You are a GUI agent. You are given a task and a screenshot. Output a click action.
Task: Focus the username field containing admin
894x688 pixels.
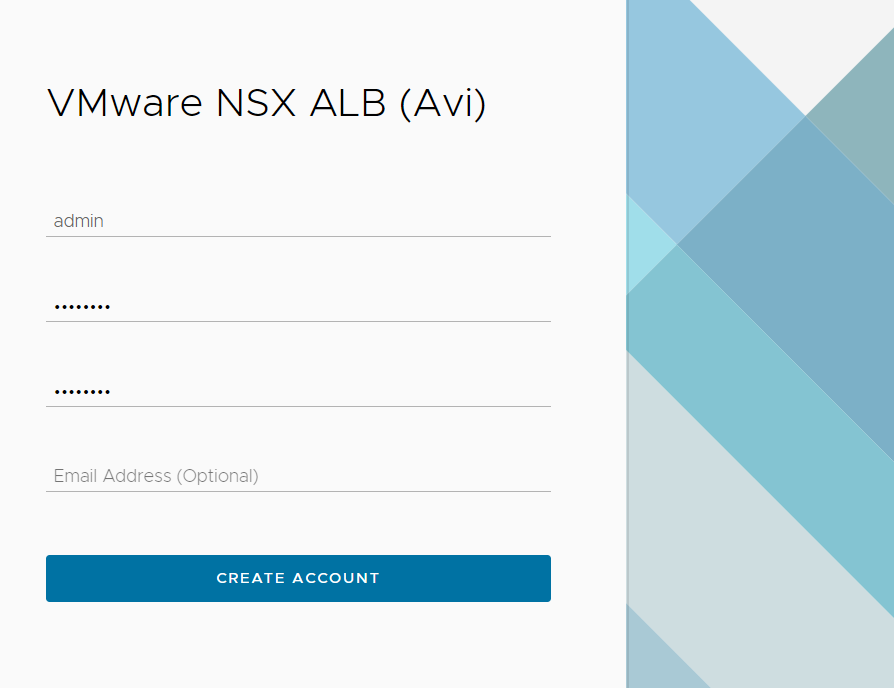[x=298, y=221]
